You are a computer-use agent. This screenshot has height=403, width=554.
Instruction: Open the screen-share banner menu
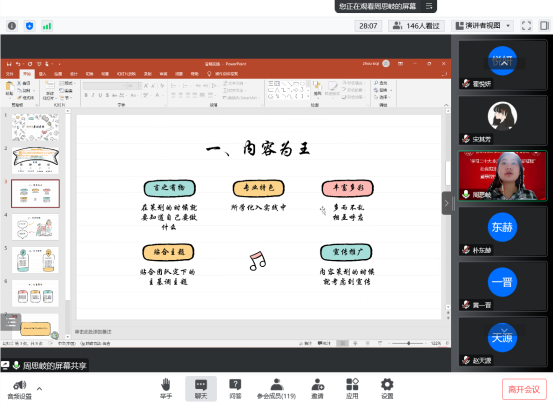click(429, 6)
